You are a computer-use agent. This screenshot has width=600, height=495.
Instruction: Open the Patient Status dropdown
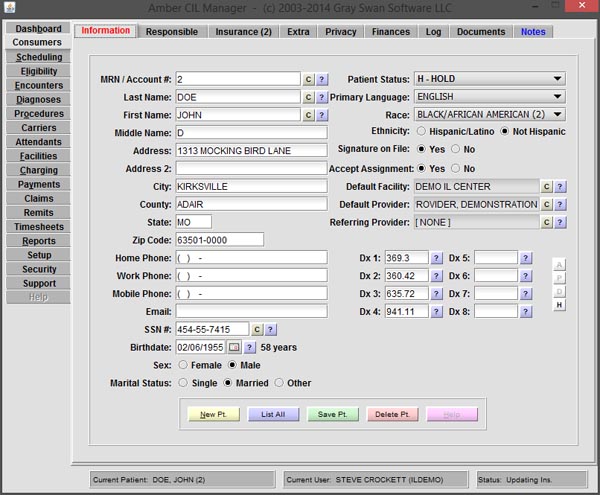(489, 79)
